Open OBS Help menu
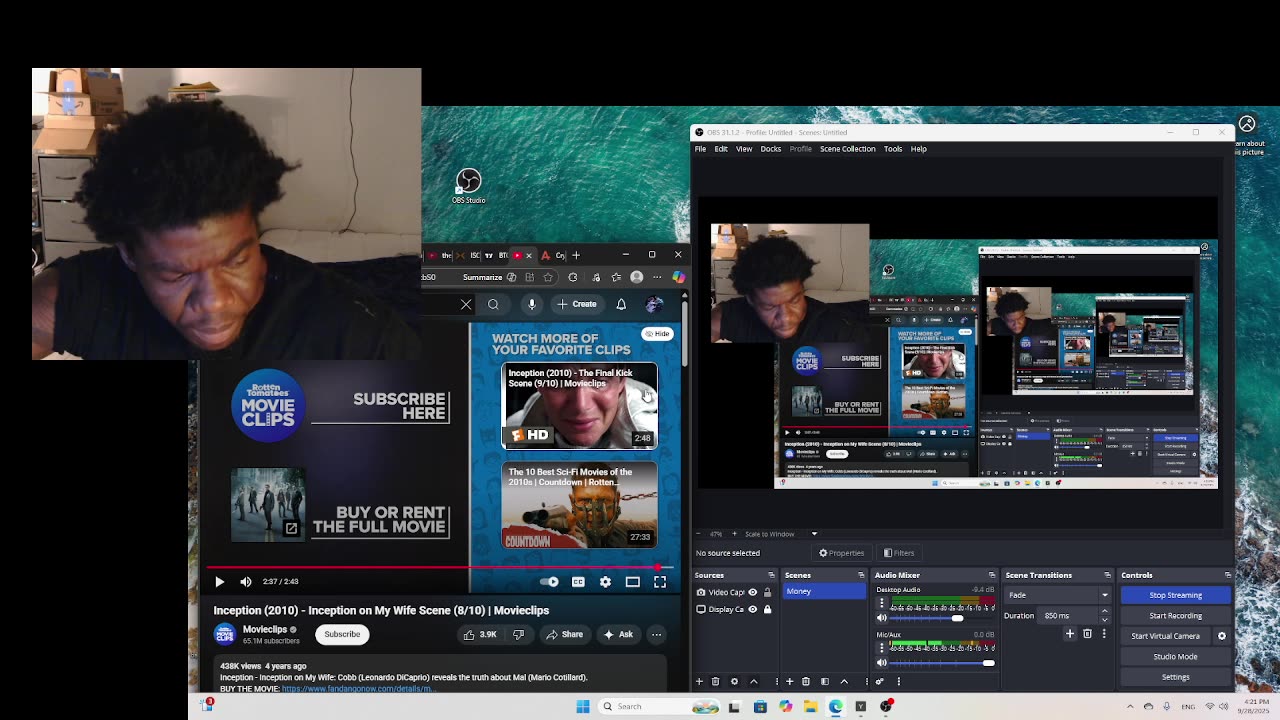 point(918,149)
